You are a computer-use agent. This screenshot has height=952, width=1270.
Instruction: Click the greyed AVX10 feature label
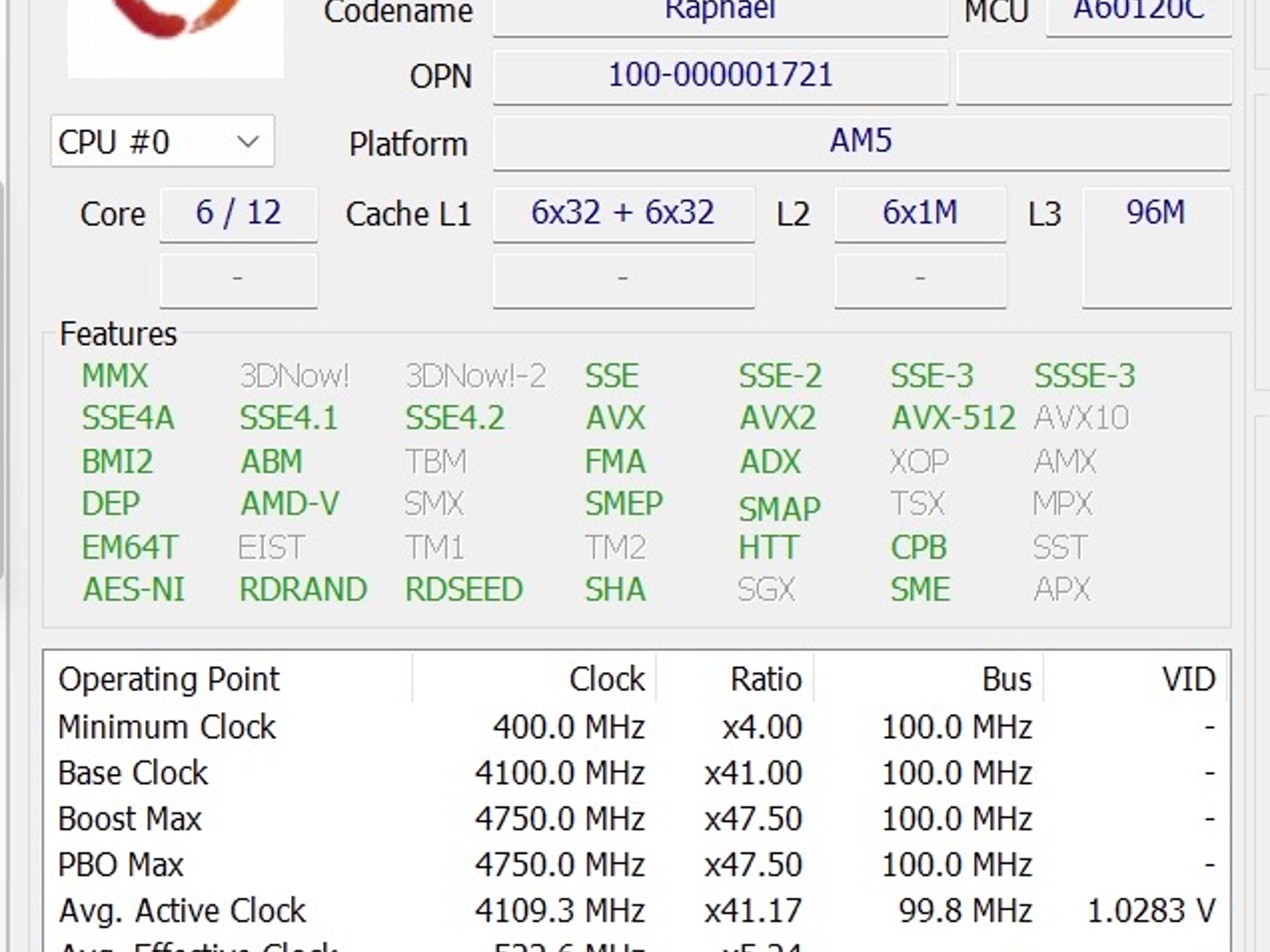click(1081, 418)
